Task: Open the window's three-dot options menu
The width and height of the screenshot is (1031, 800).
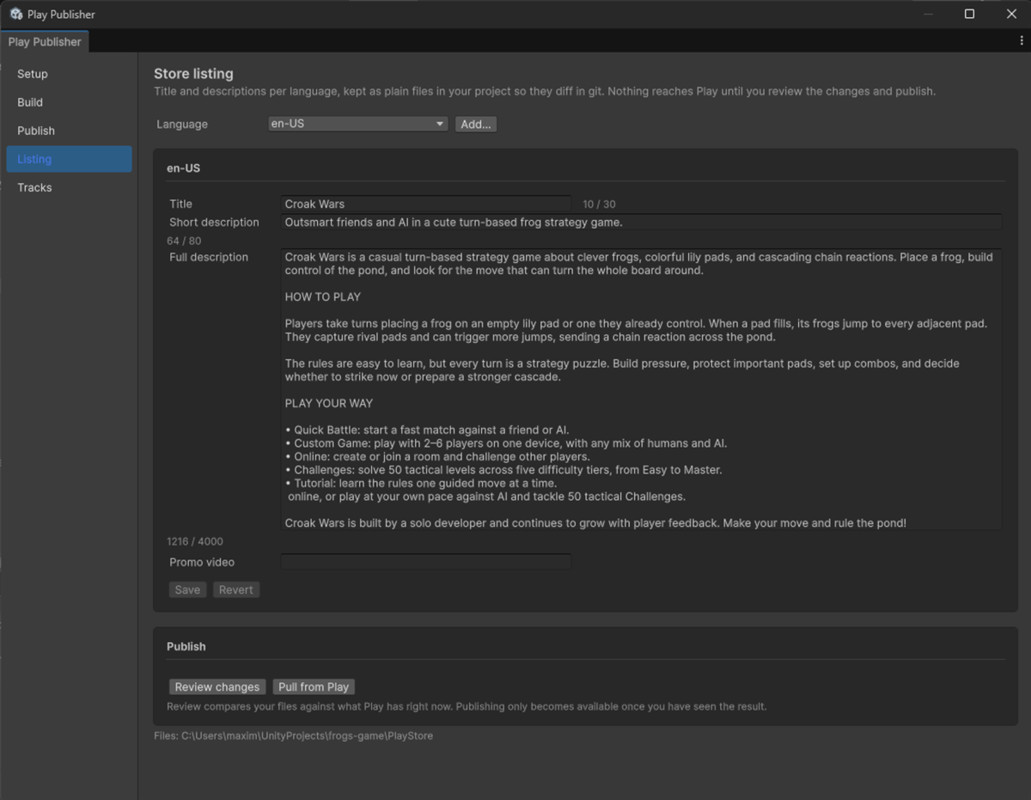Action: [x=1021, y=41]
